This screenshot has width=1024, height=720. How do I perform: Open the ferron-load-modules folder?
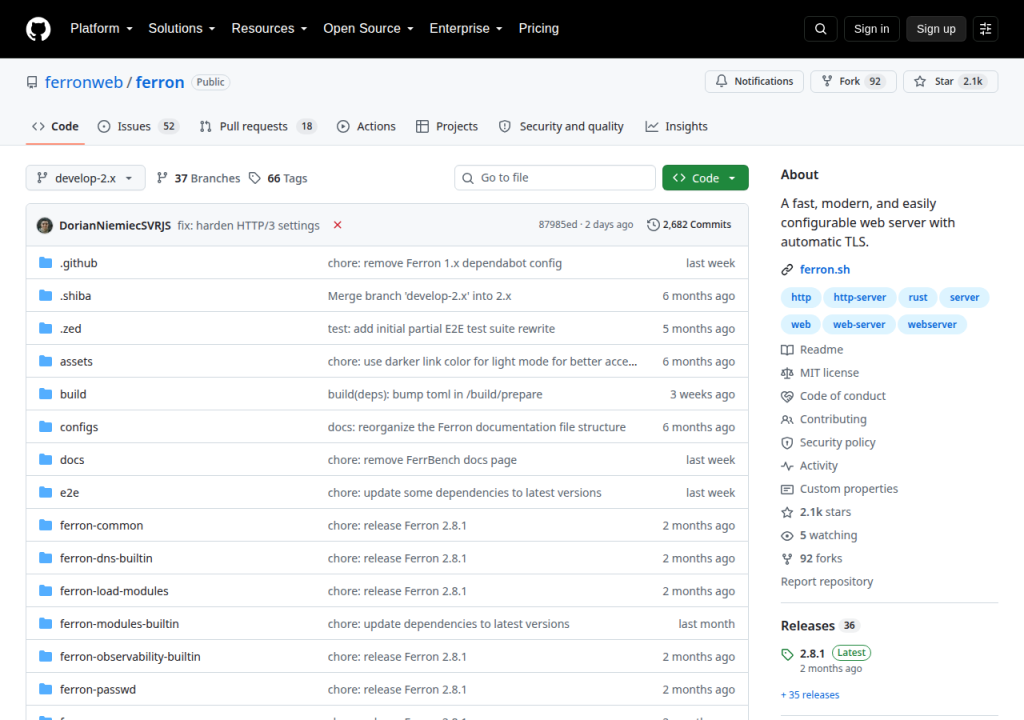[x=114, y=591]
